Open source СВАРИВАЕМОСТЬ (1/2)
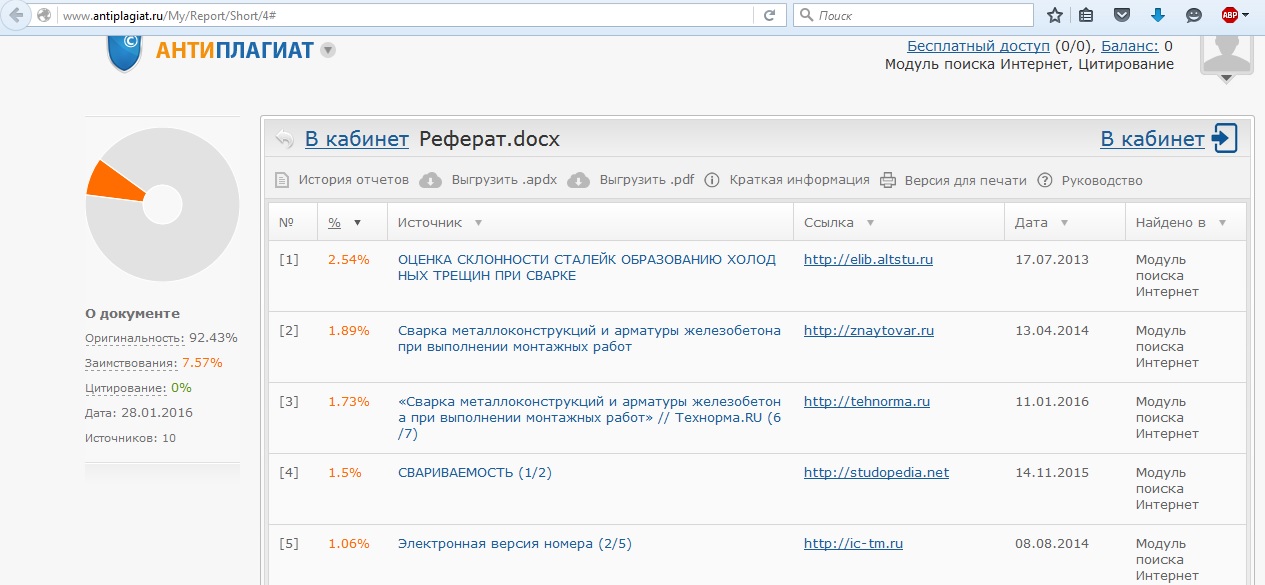The image size is (1265, 585). (x=475, y=472)
